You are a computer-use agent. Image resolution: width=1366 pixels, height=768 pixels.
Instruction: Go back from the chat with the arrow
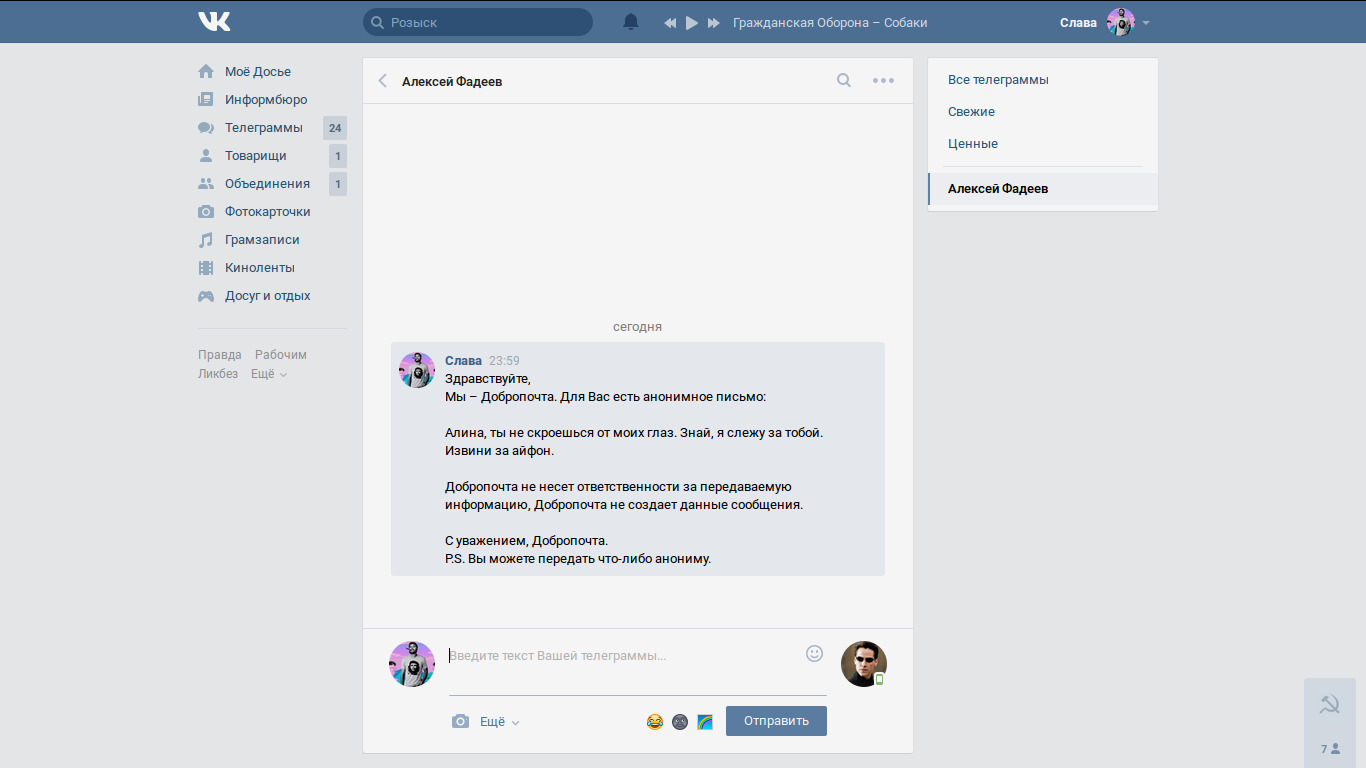pyautogui.click(x=382, y=81)
